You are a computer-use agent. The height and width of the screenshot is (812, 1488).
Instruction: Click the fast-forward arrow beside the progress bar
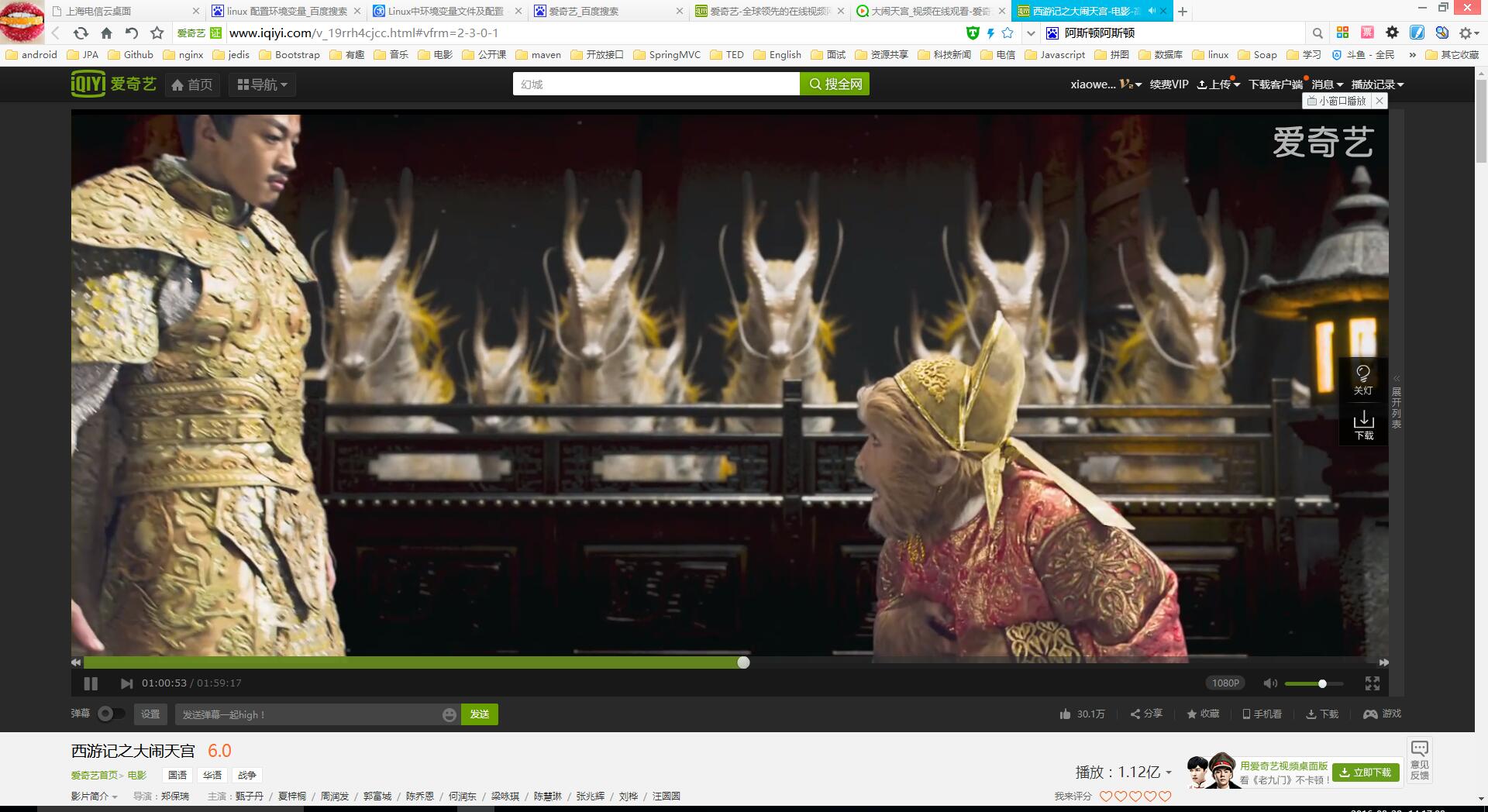(1383, 662)
